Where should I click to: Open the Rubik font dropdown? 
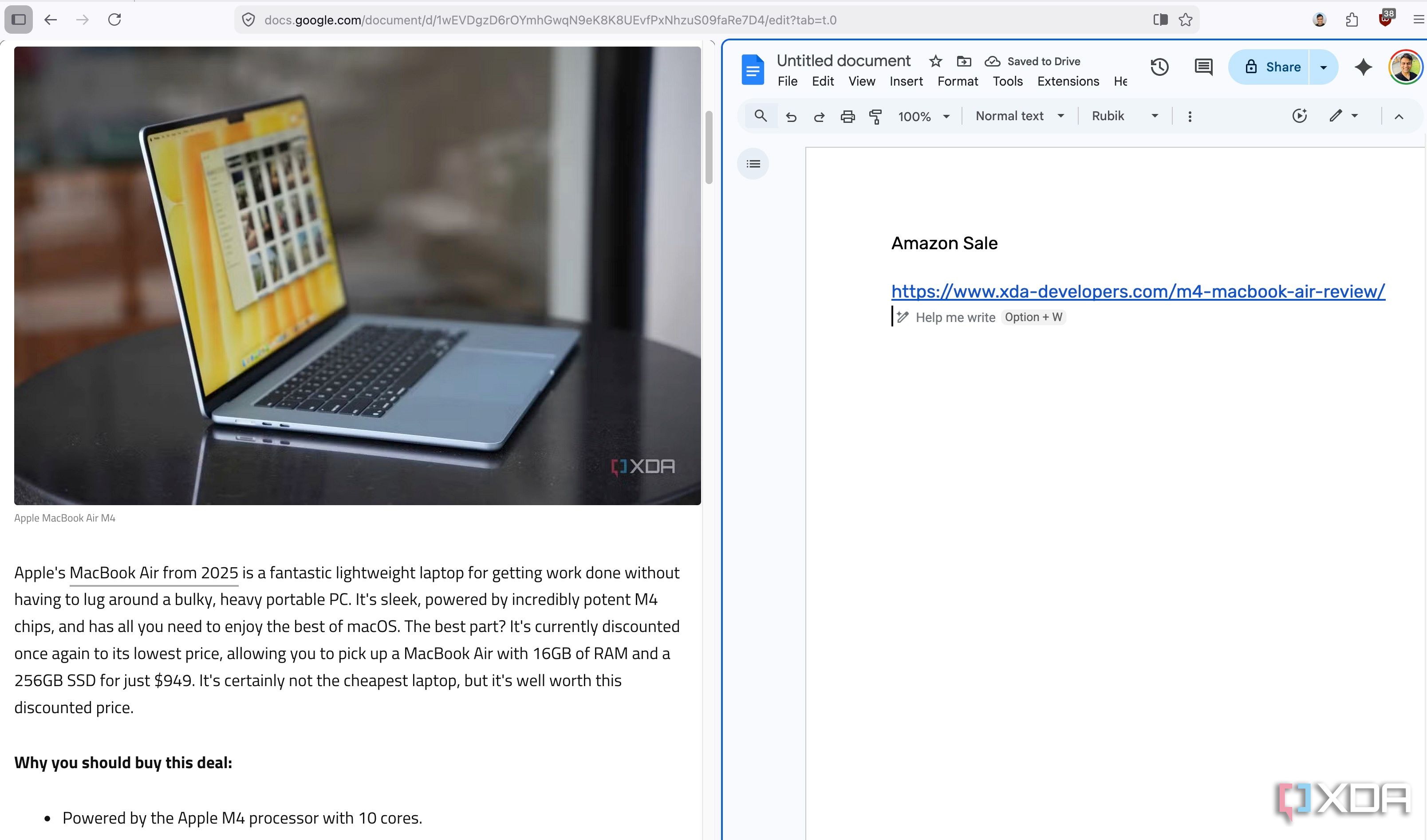tap(1125, 116)
